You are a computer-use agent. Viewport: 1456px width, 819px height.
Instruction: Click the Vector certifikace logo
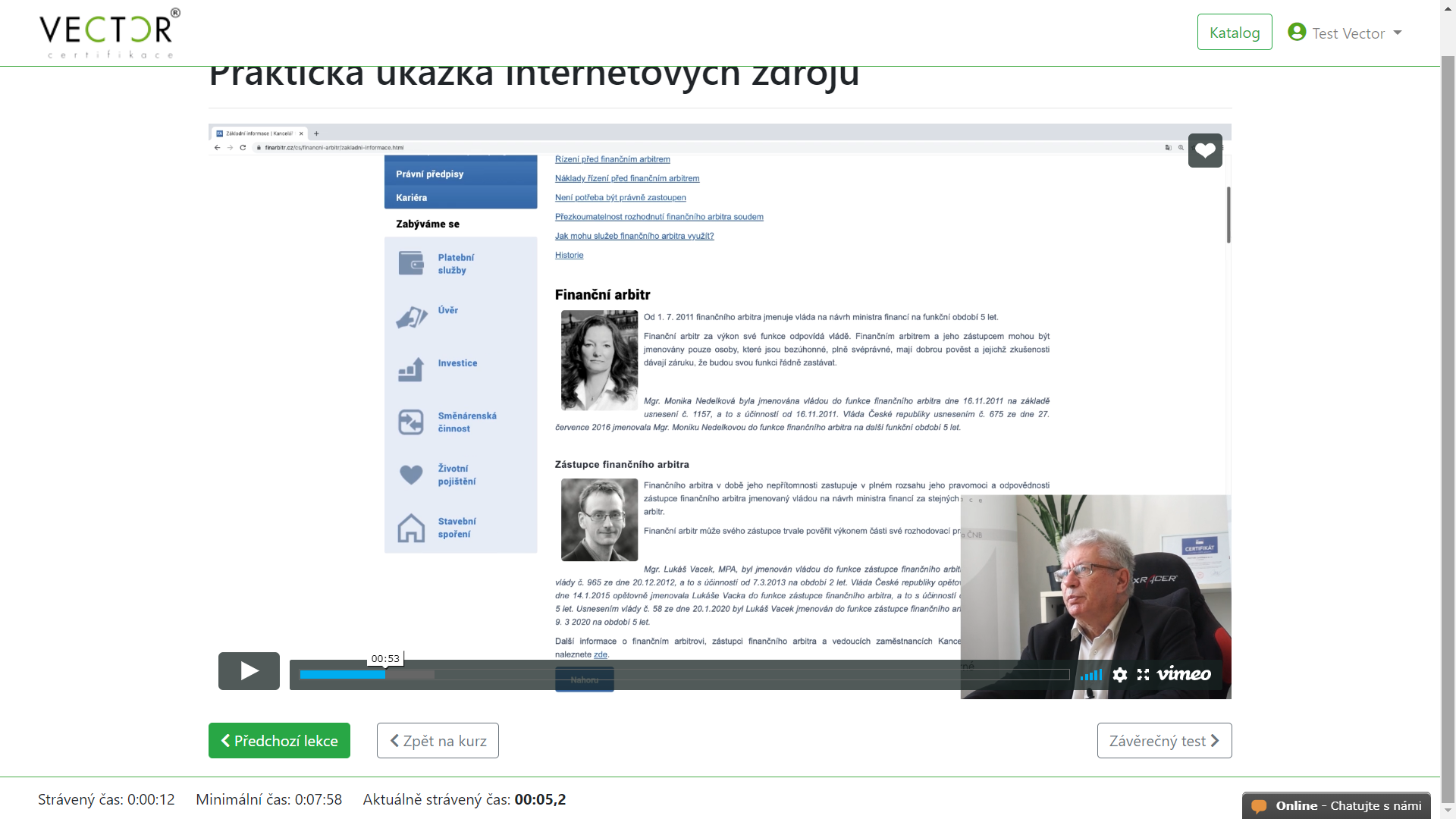110,33
